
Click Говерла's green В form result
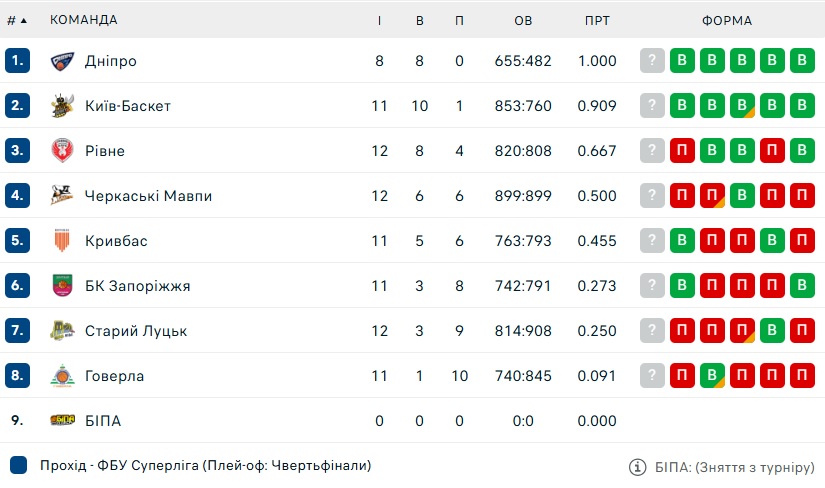[x=712, y=376]
